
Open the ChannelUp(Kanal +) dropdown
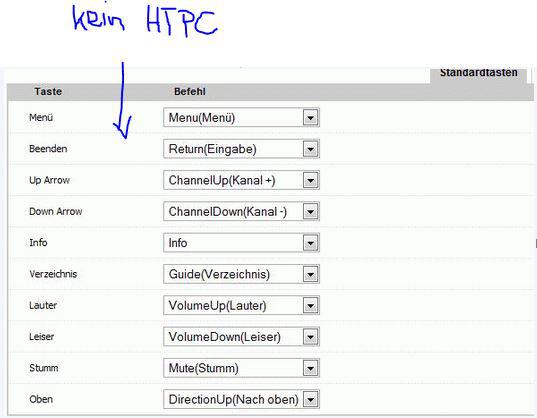click(241, 180)
